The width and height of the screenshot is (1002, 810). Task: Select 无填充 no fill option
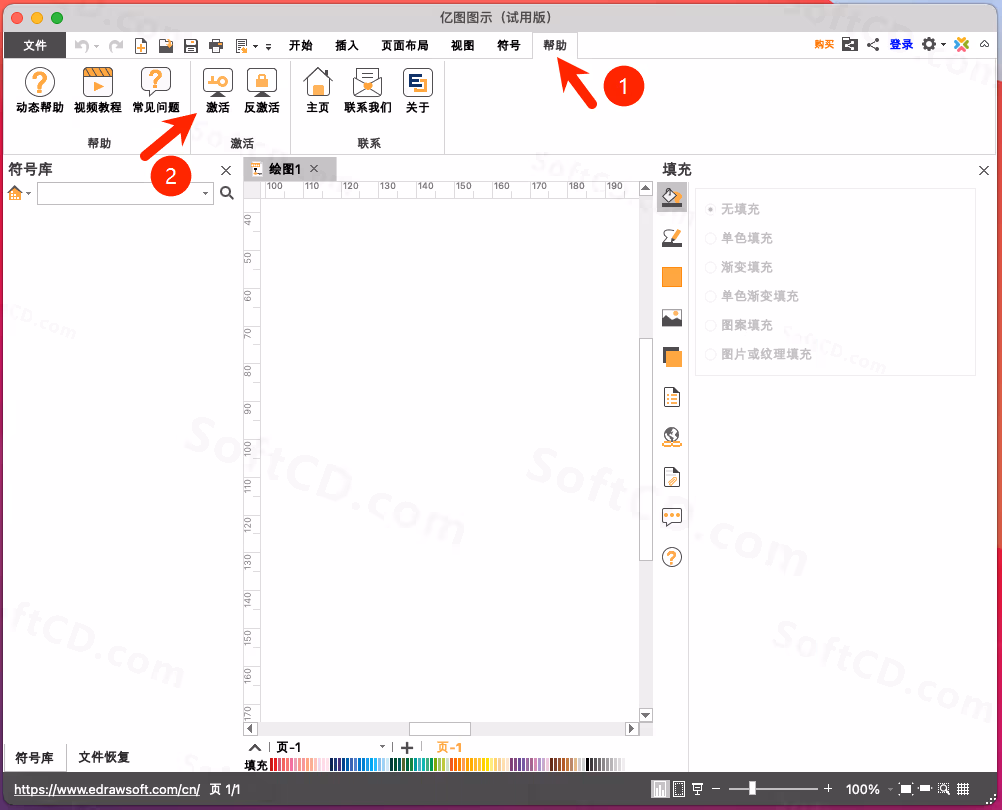pos(733,209)
